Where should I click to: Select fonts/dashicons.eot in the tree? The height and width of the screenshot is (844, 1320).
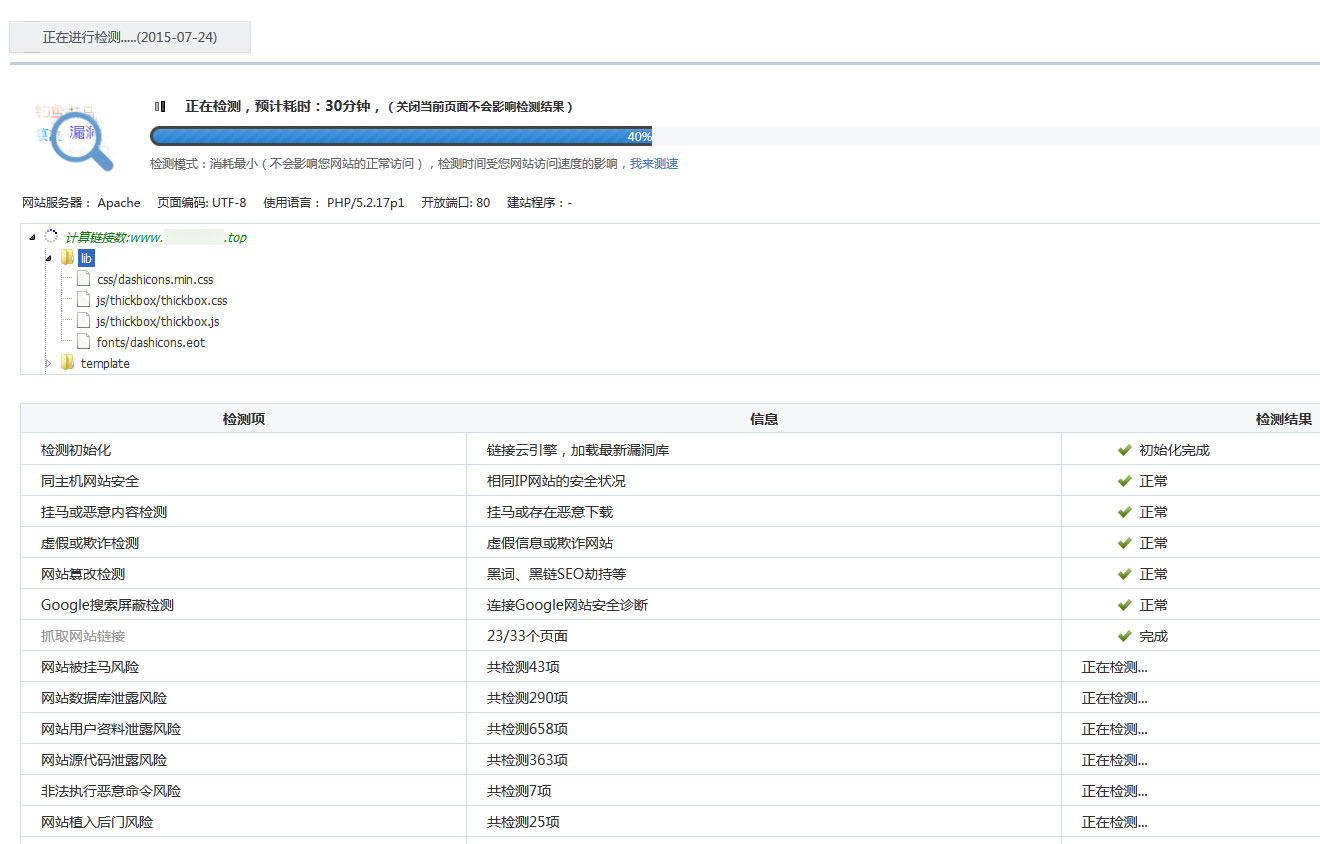pos(150,342)
